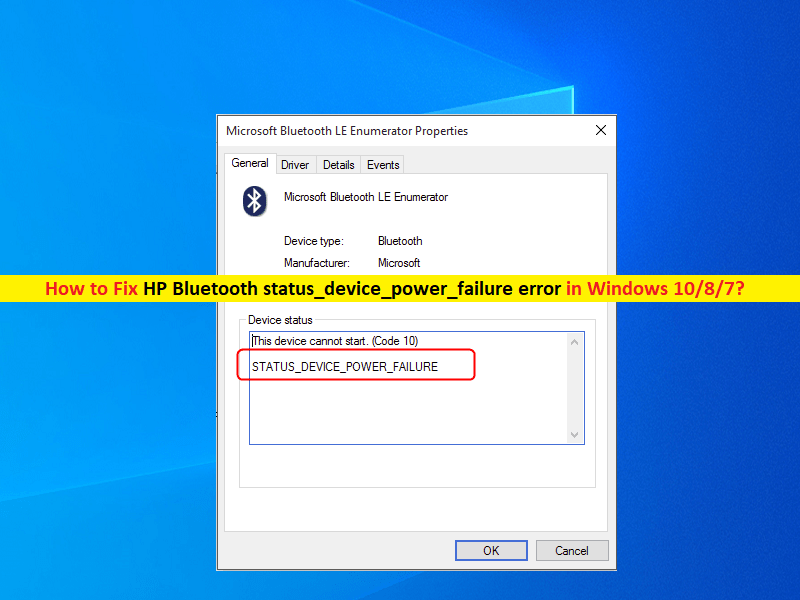Click the Device status scroll down arrow
Screen dimensions: 800x600
coord(574,435)
